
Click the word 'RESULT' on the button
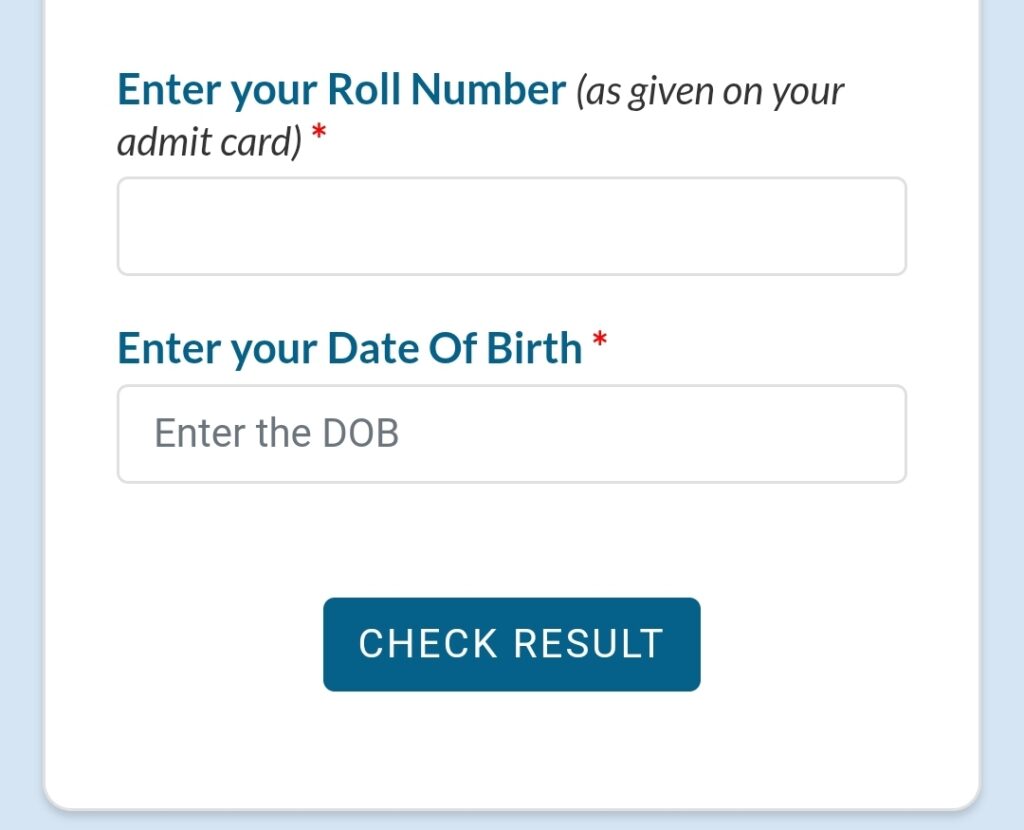pos(589,644)
